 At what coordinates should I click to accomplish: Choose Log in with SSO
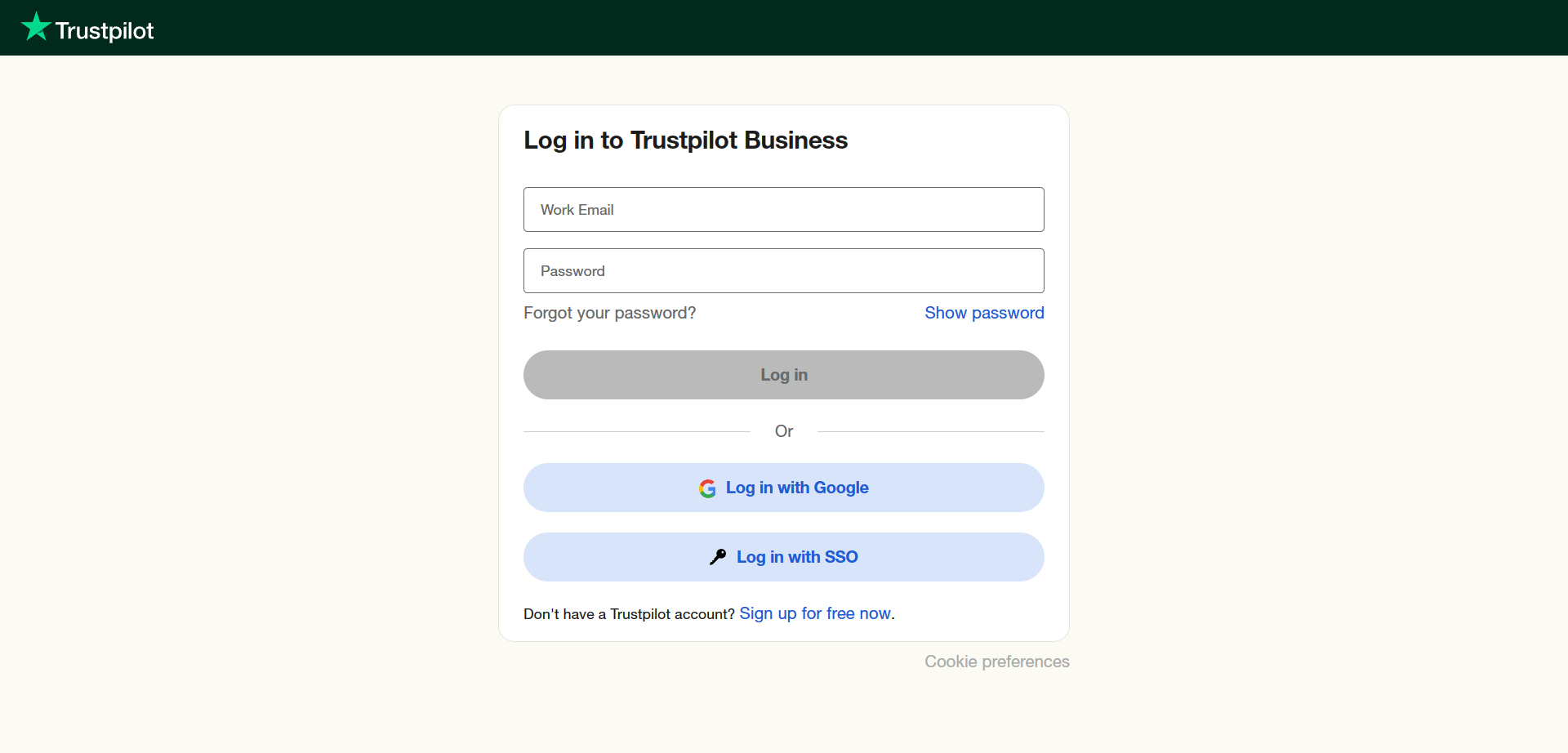(784, 557)
